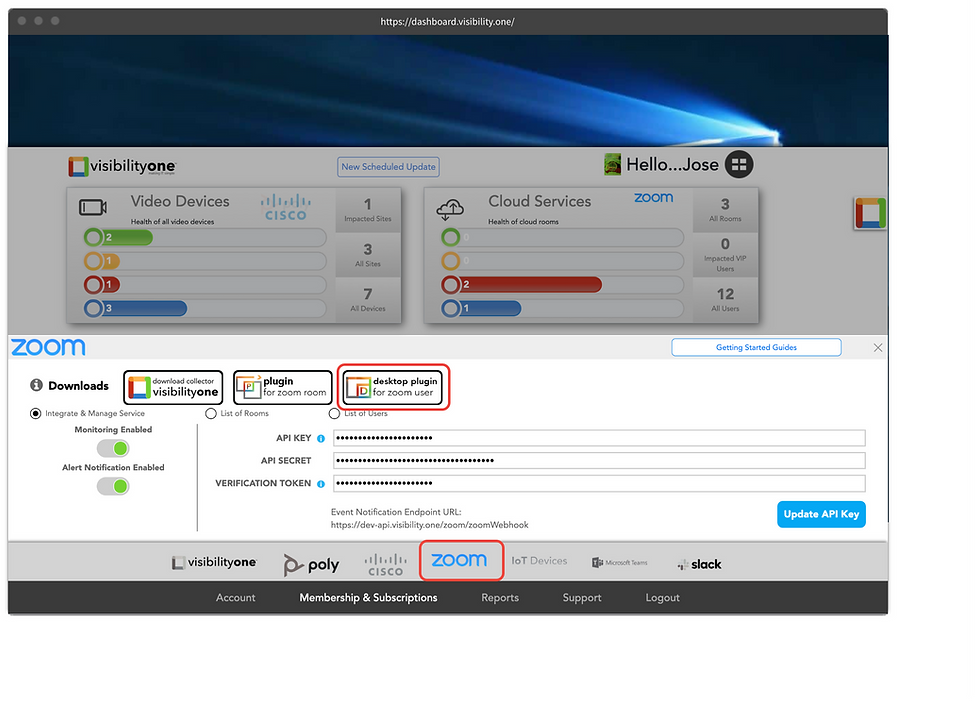Click the zoom logo in Cloud Services card
The height and width of the screenshot is (706, 980).
pos(654,197)
